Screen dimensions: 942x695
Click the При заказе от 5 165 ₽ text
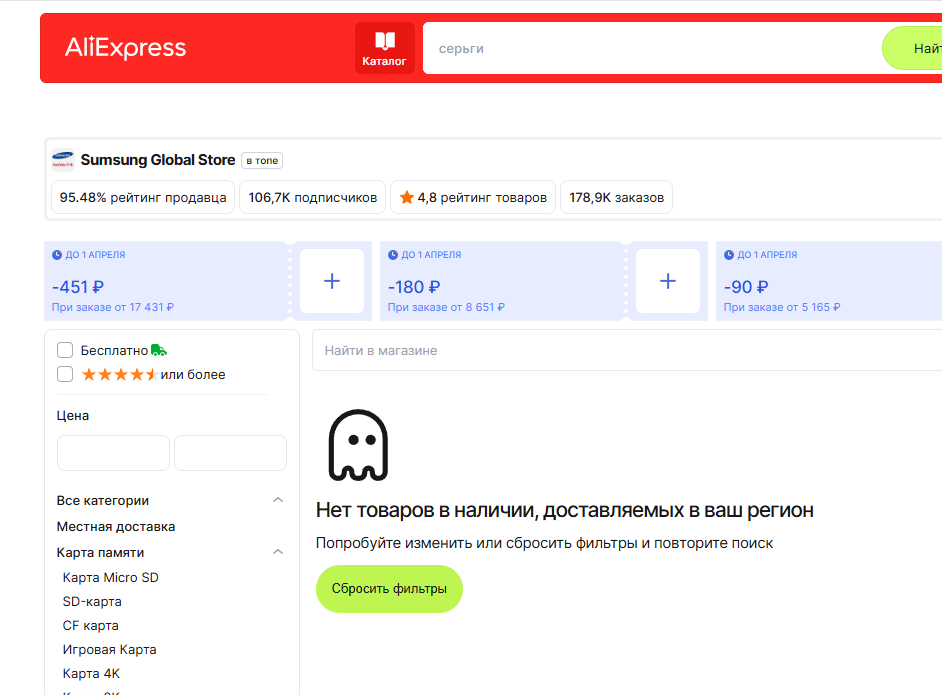point(782,307)
